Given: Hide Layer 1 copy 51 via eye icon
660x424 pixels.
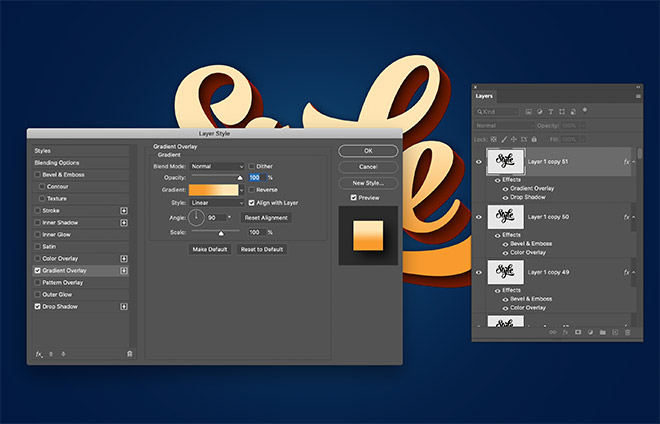Looking at the screenshot, I should (x=480, y=160).
